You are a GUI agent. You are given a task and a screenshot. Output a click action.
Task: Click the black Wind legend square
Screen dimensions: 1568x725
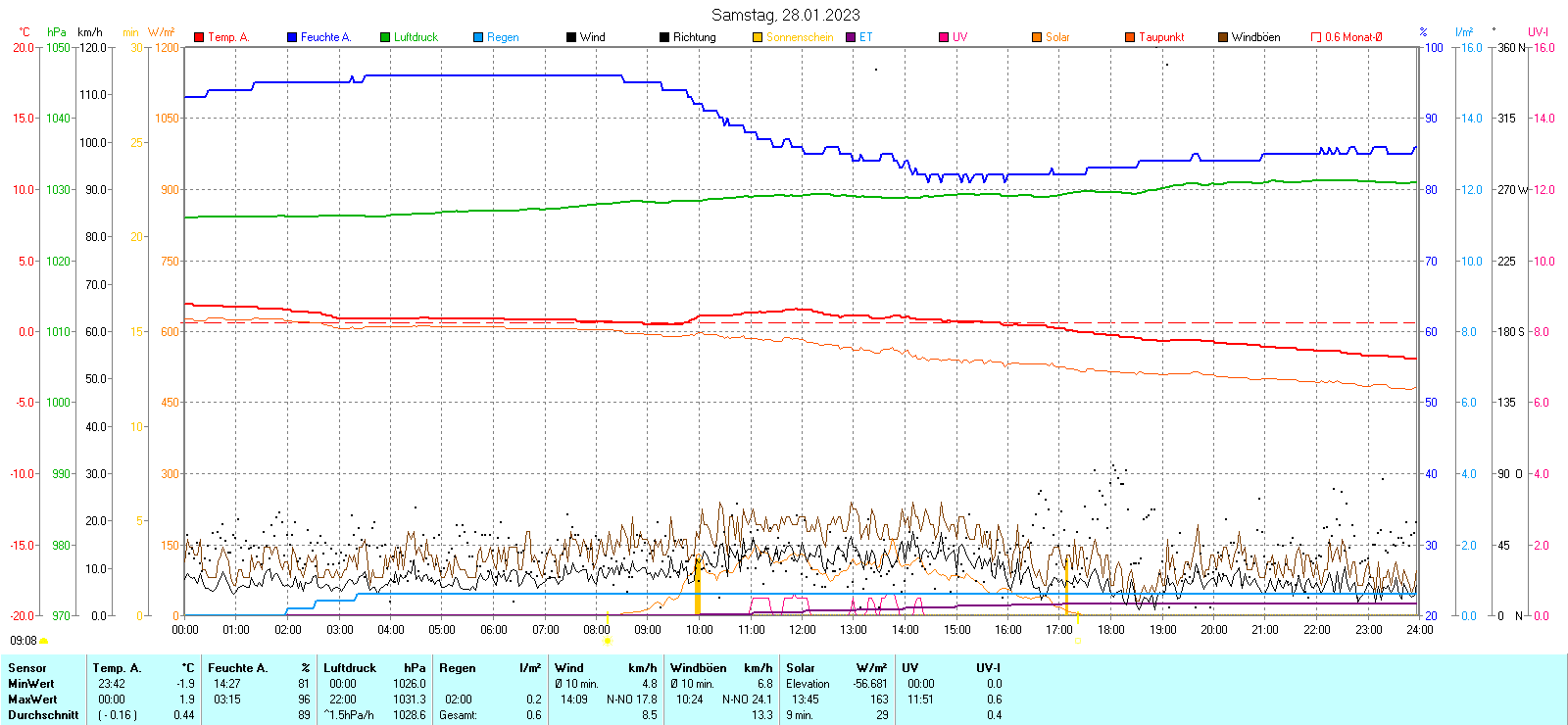click(571, 37)
